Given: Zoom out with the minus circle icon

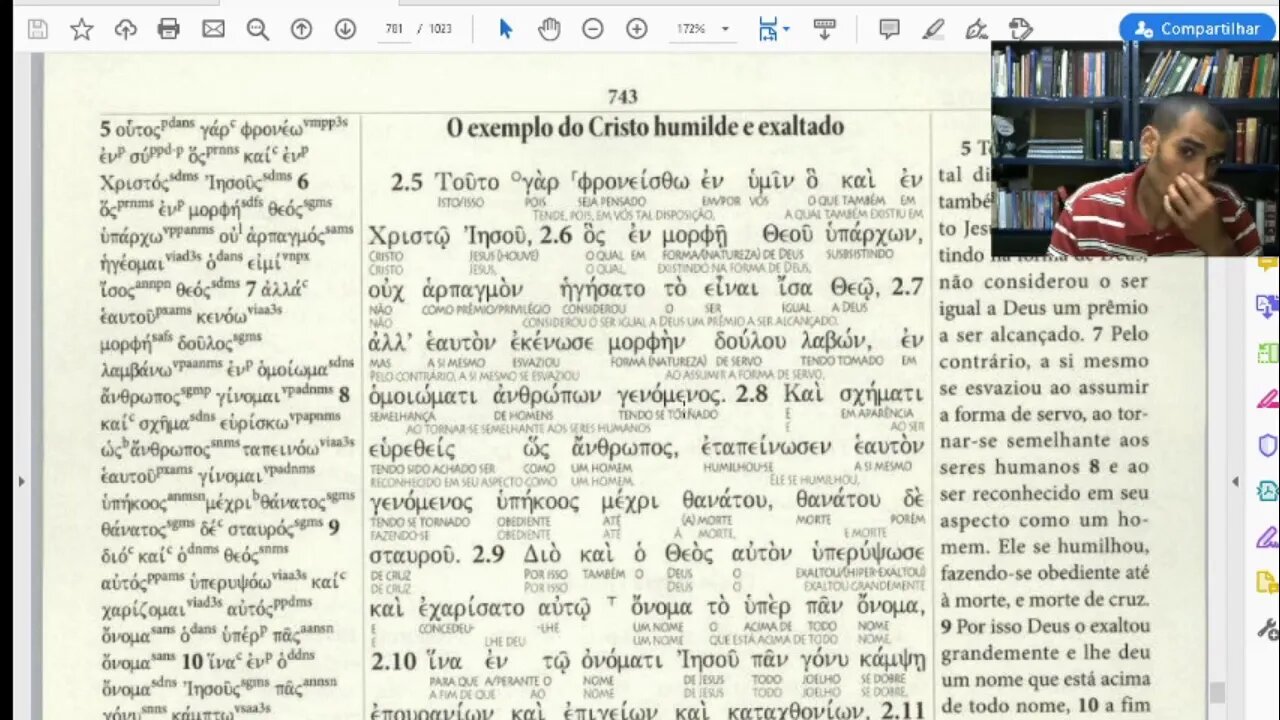Looking at the screenshot, I should click(593, 29).
